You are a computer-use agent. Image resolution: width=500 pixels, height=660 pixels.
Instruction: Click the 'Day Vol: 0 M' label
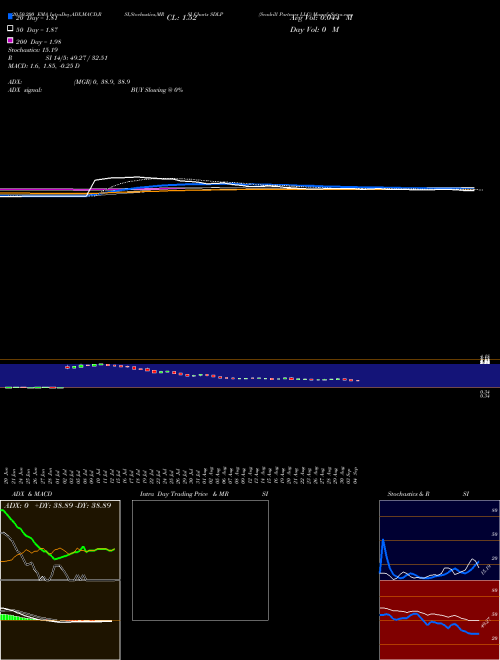314,29
